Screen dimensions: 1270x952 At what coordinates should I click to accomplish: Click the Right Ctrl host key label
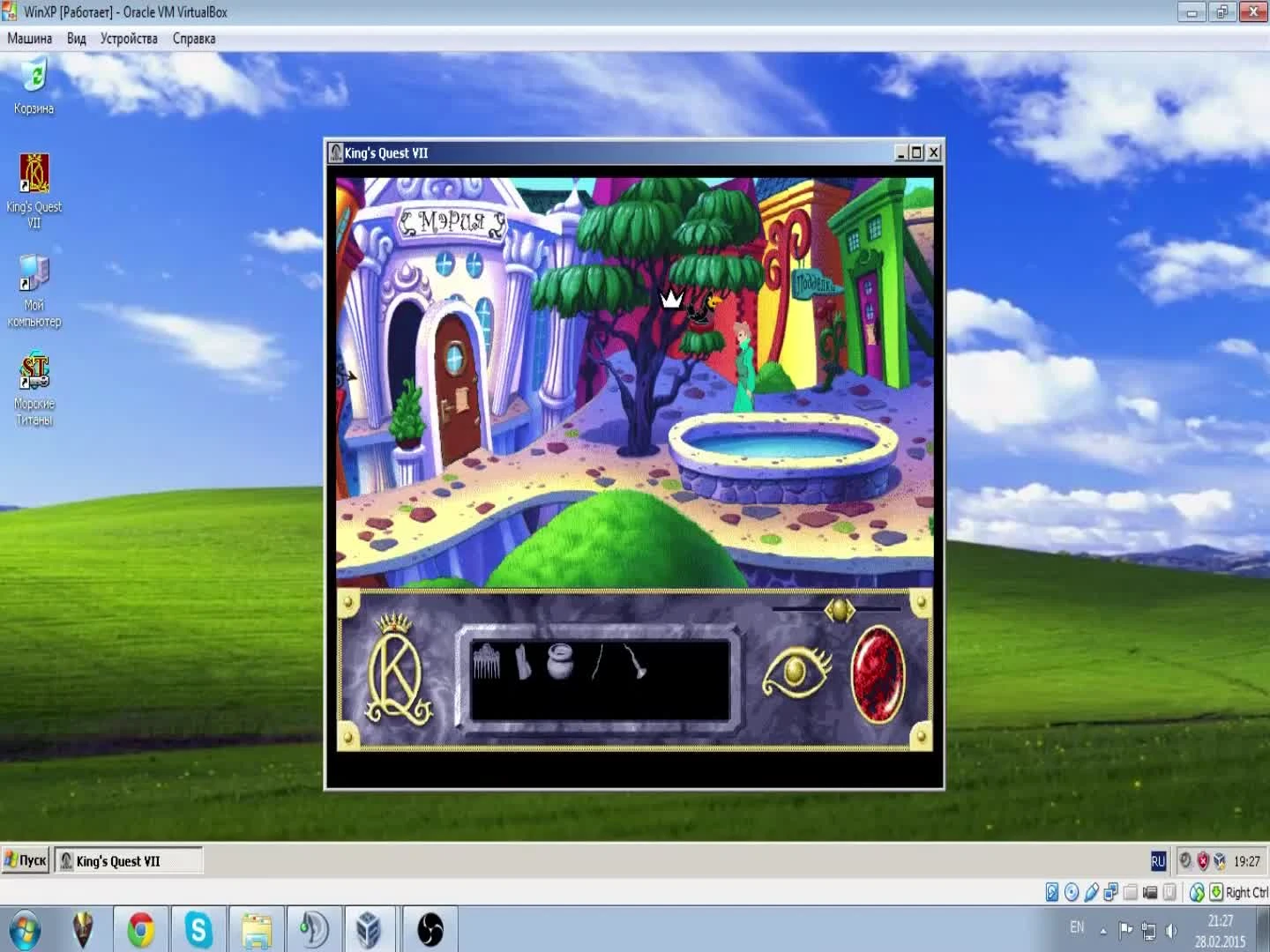point(1246,892)
